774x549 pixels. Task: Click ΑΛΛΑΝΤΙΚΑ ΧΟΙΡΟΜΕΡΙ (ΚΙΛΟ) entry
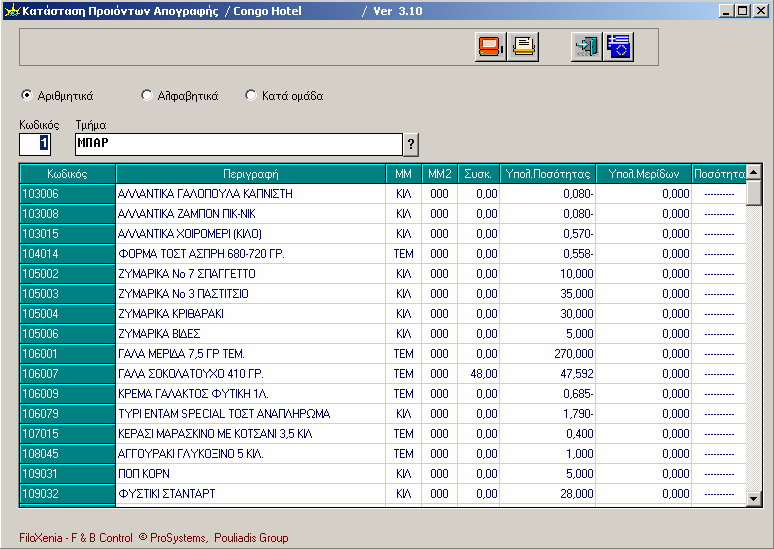point(251,234)
